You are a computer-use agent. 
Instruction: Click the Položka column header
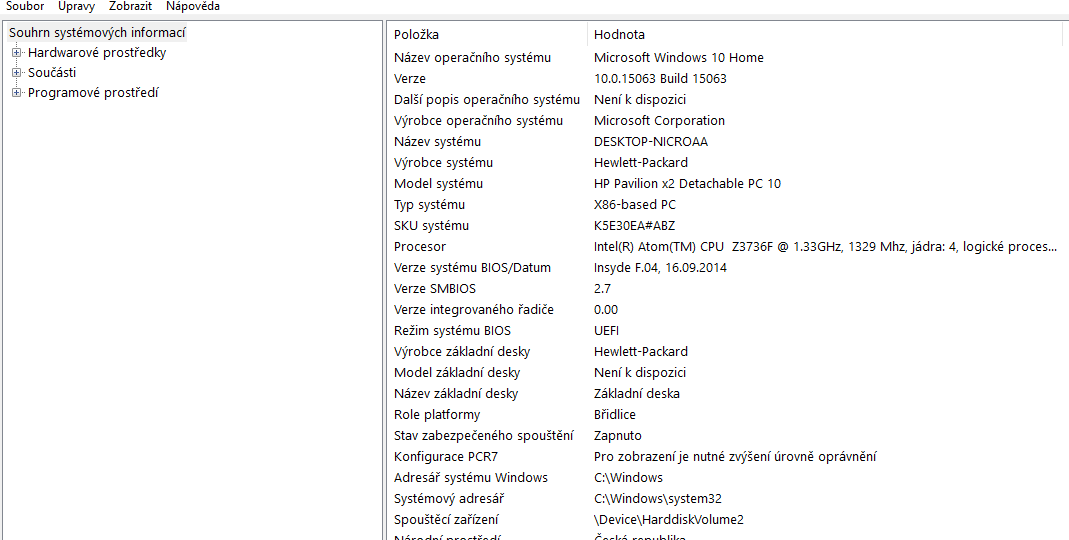pyautogui.click(x=416, y=35)
